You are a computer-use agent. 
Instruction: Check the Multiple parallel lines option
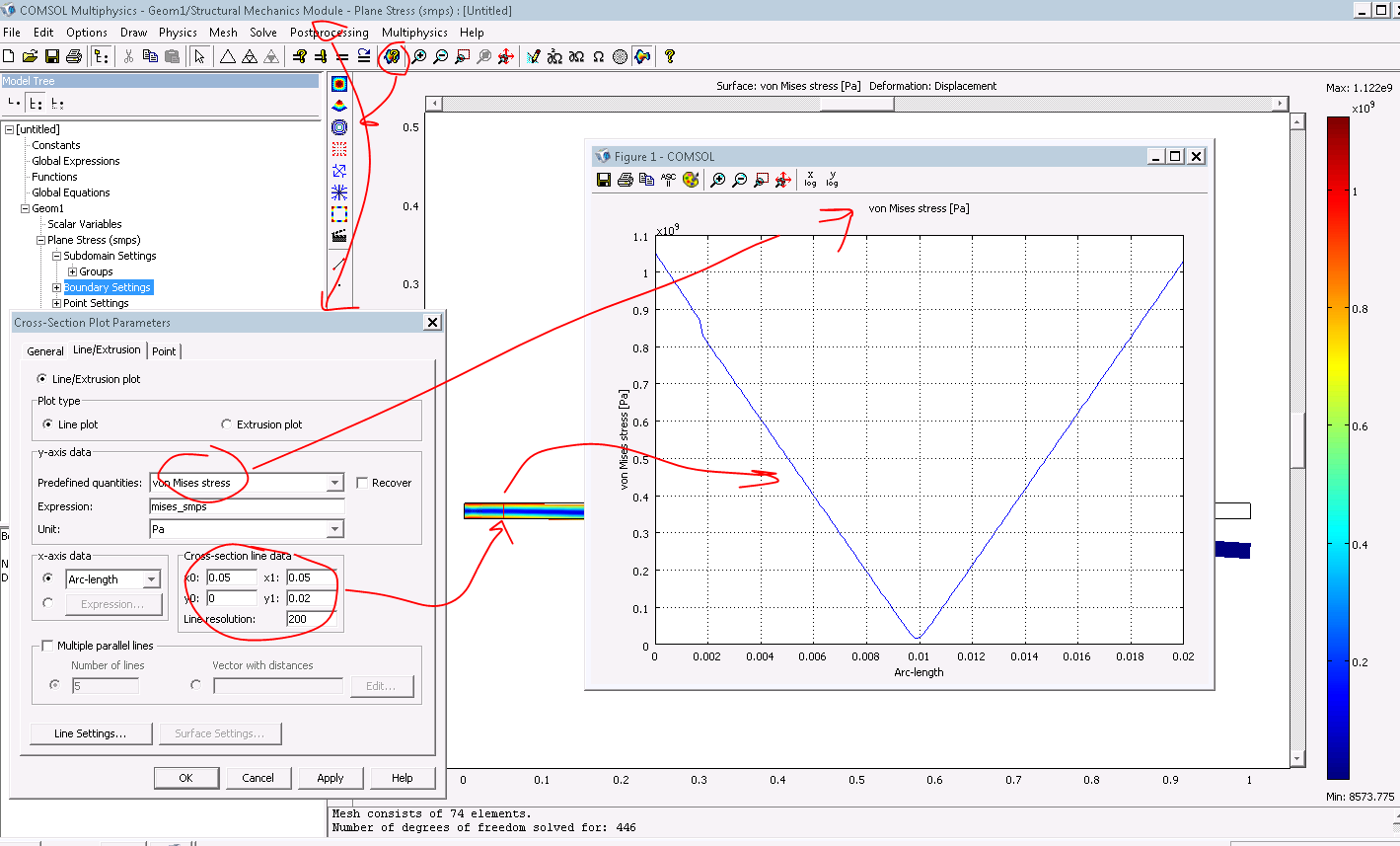47,646
